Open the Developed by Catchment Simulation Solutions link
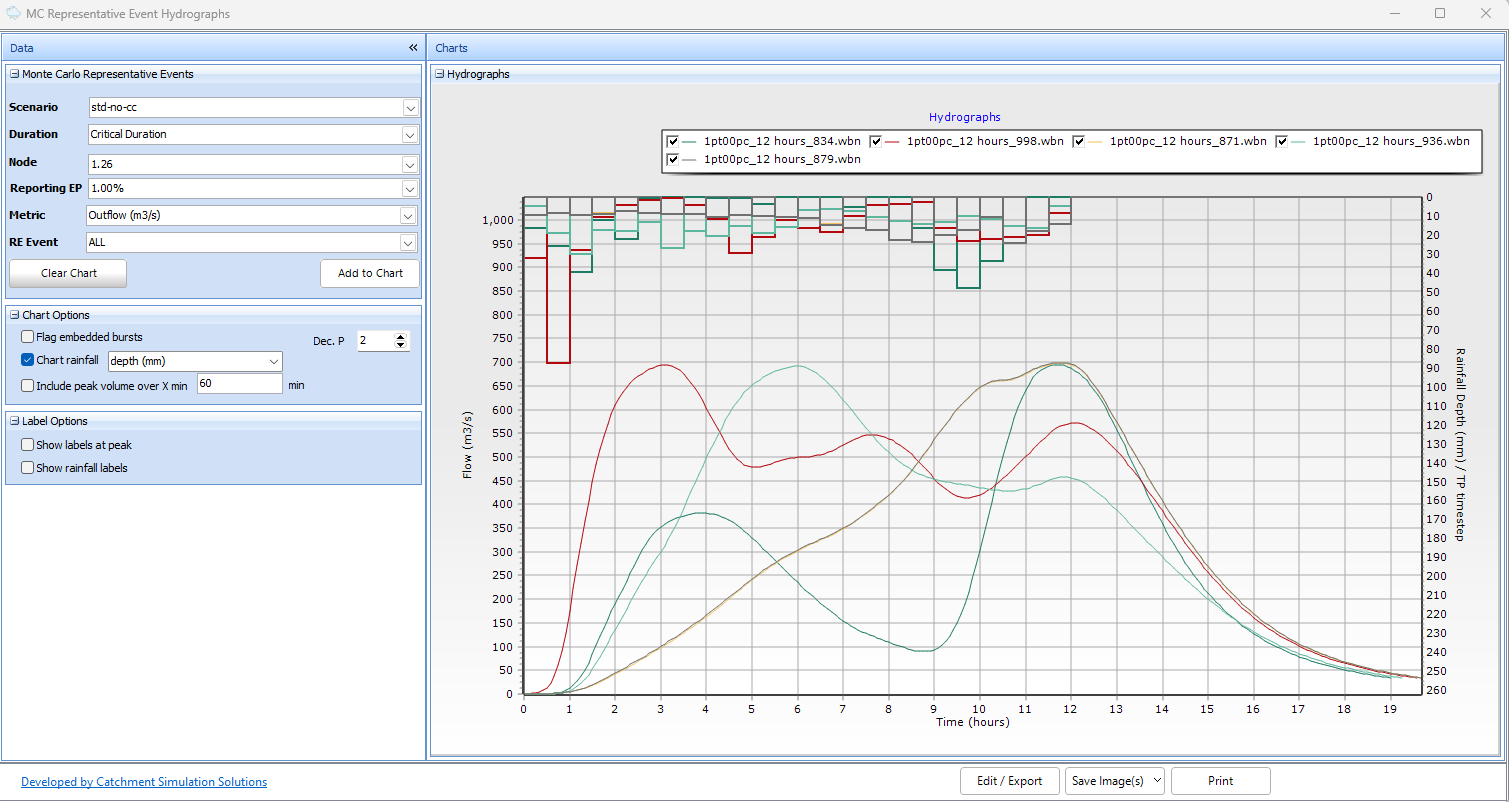Screen dimensions: 1509x802 [144, 782]
